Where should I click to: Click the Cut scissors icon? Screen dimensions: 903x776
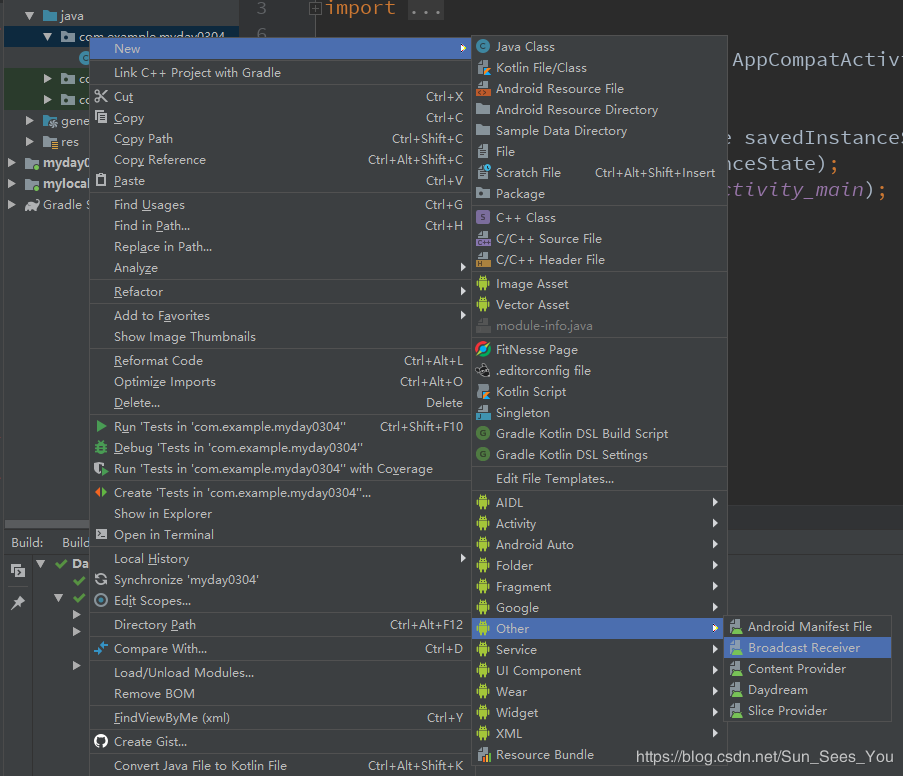coord(101,96)
